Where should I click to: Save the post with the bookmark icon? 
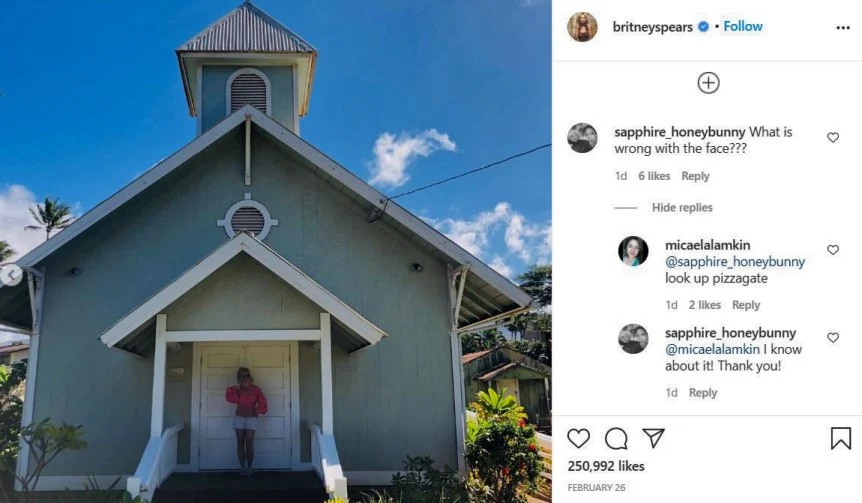click(841, 438)
